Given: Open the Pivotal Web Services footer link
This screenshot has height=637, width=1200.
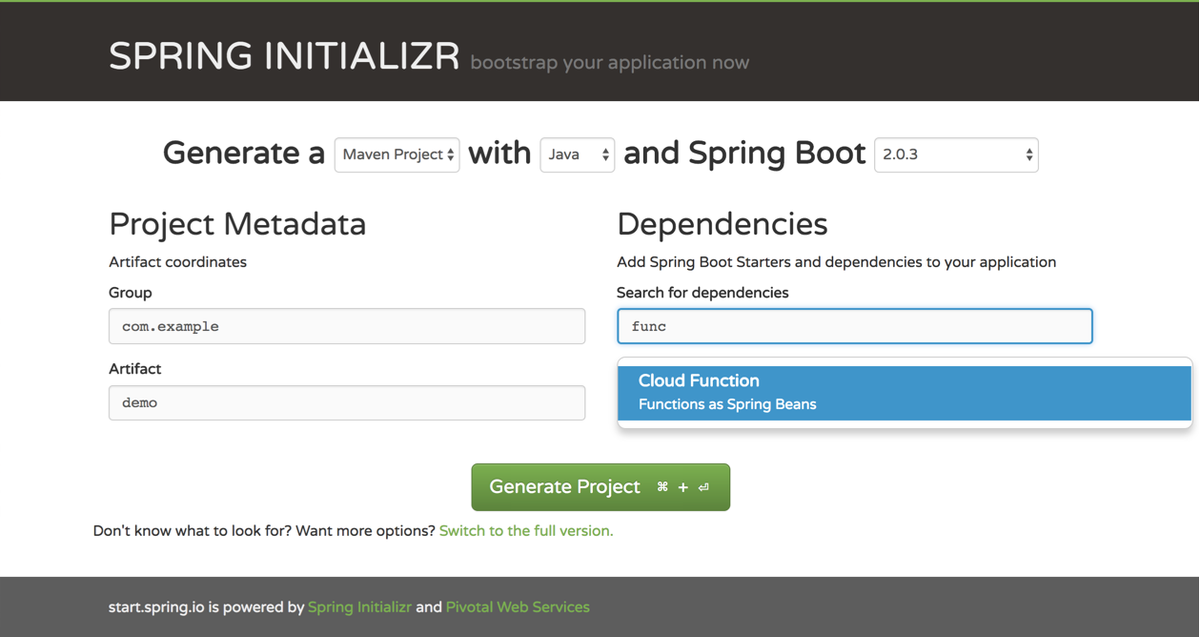Looking at the screenshot, I should click(x=517, y=606).
